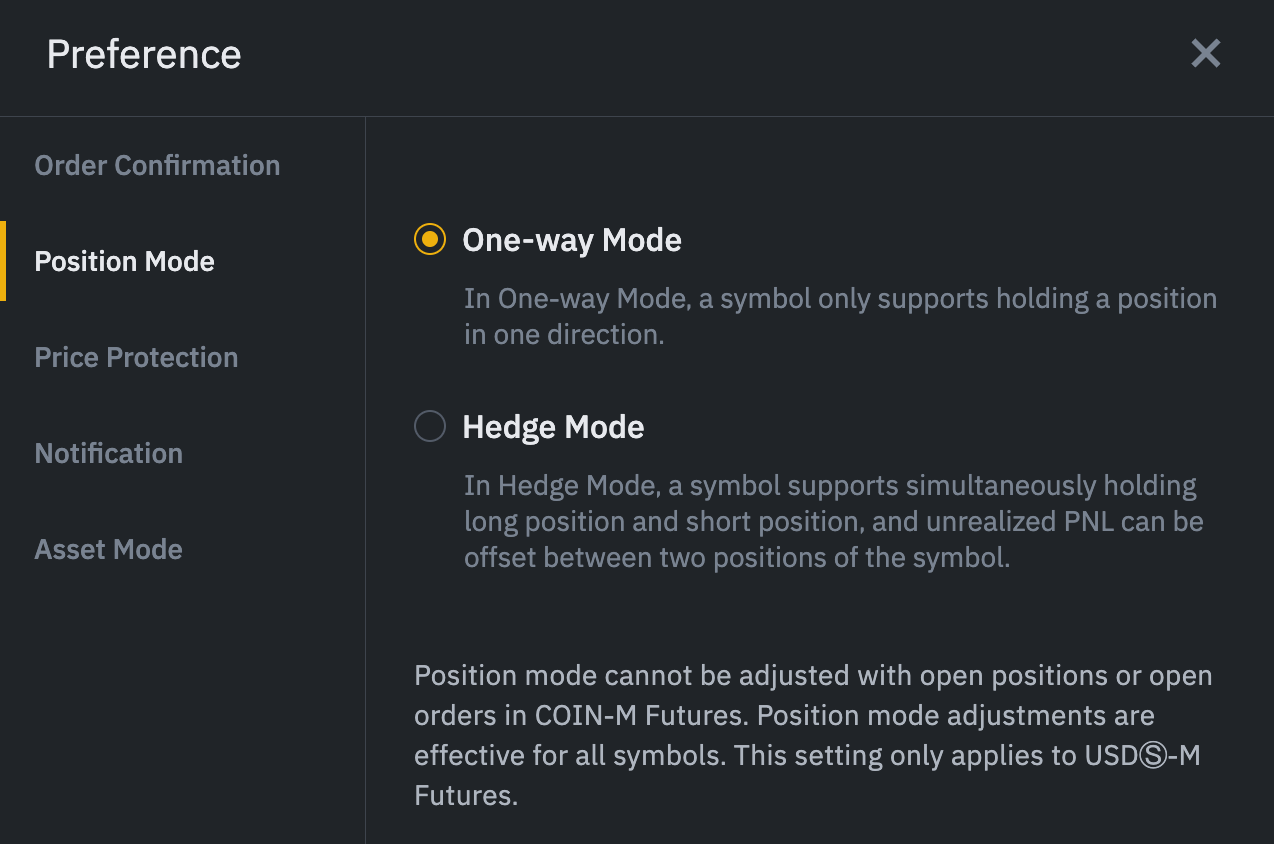Click the Hedge Mode radio circle
Image resolution: width=1274 pixels, height=844 pixels.
tap(429, 425)
